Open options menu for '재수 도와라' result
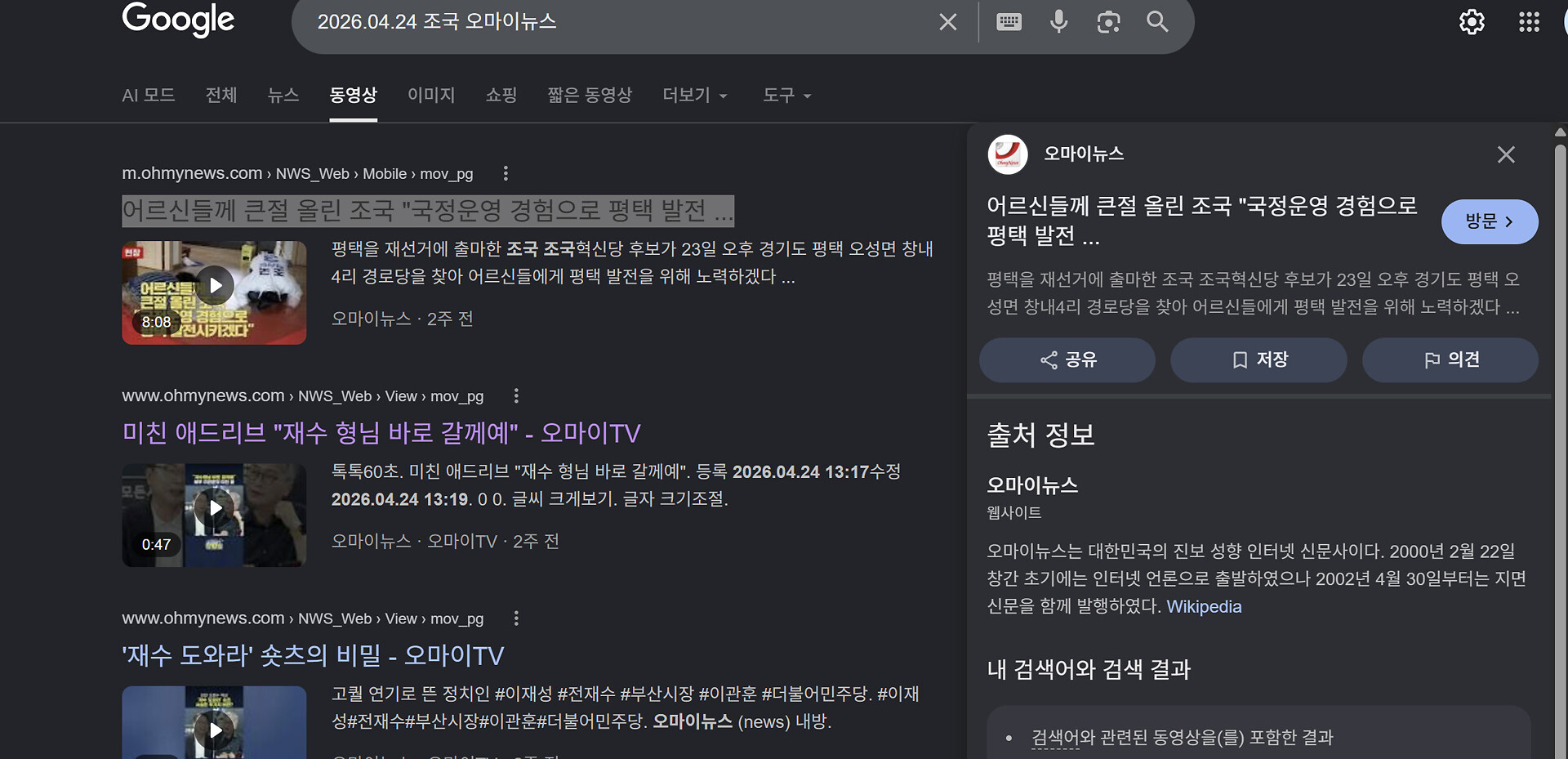 [x=516, y=618]
